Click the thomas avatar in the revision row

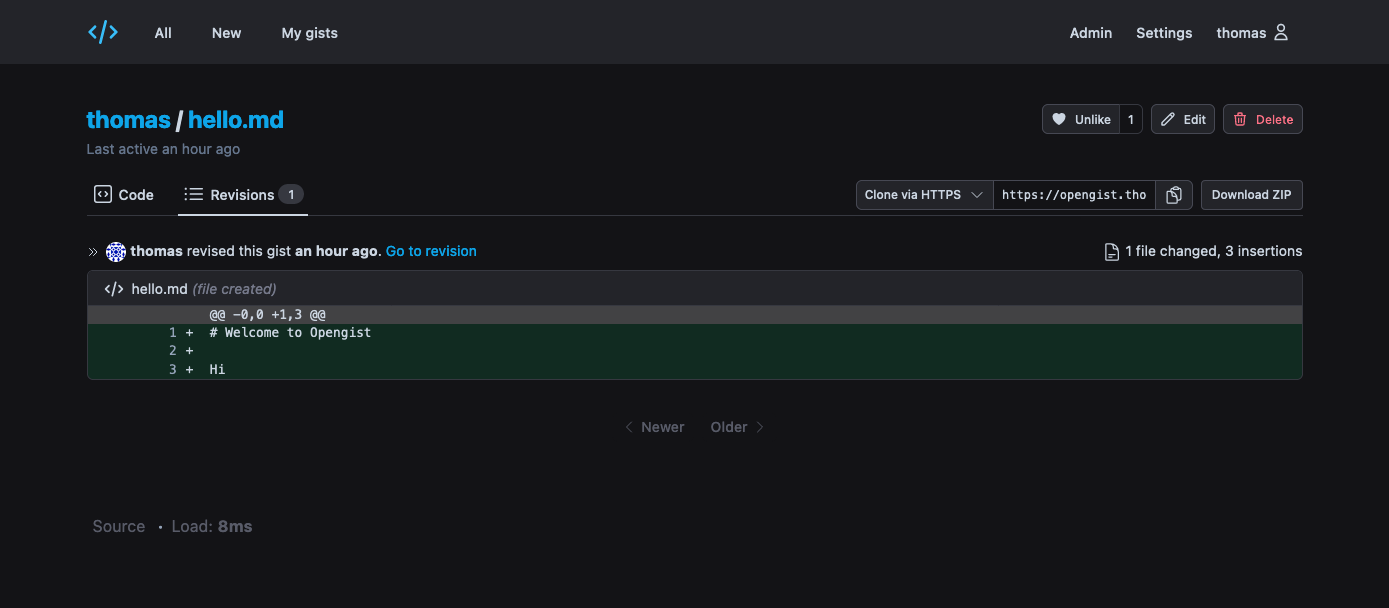(116, 251)
